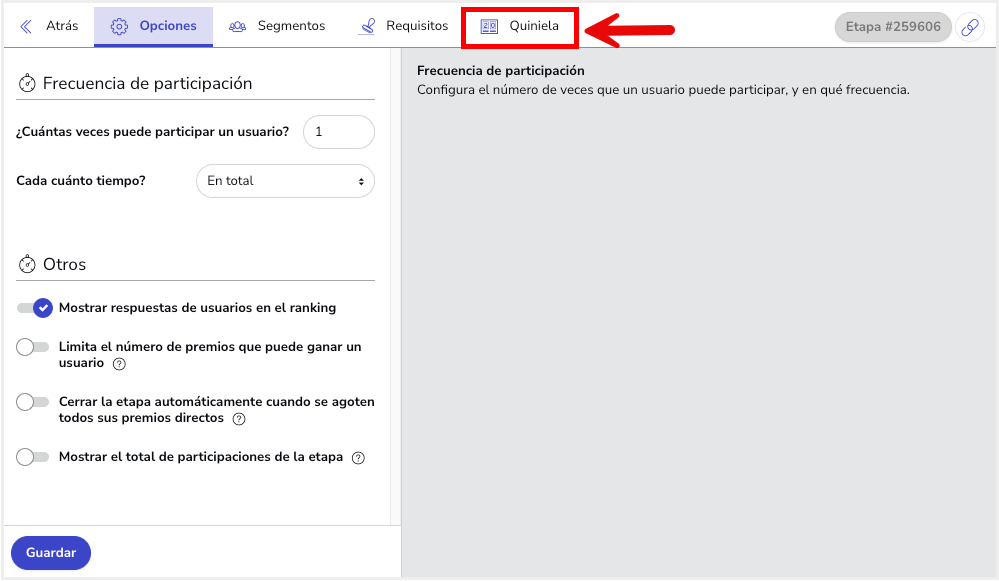Go back with Atrás
This screenshot has height=581, width=999.
(x=49, y=26)
